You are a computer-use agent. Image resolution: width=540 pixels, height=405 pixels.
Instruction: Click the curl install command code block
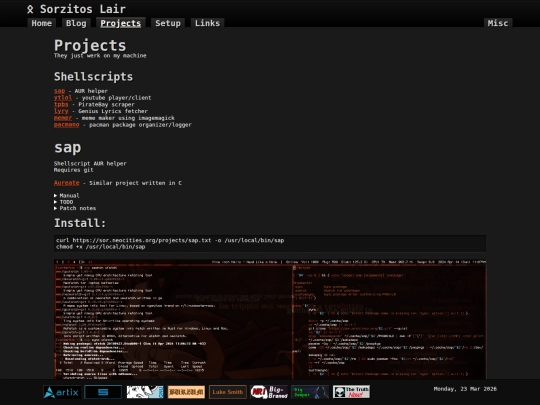point(270,243)
